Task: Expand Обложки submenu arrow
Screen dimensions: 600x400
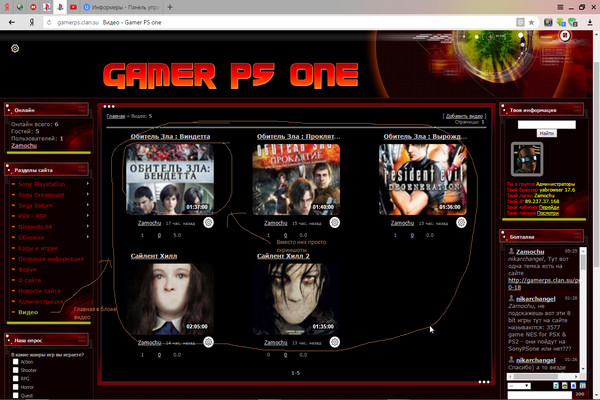Action: (88, 237)
